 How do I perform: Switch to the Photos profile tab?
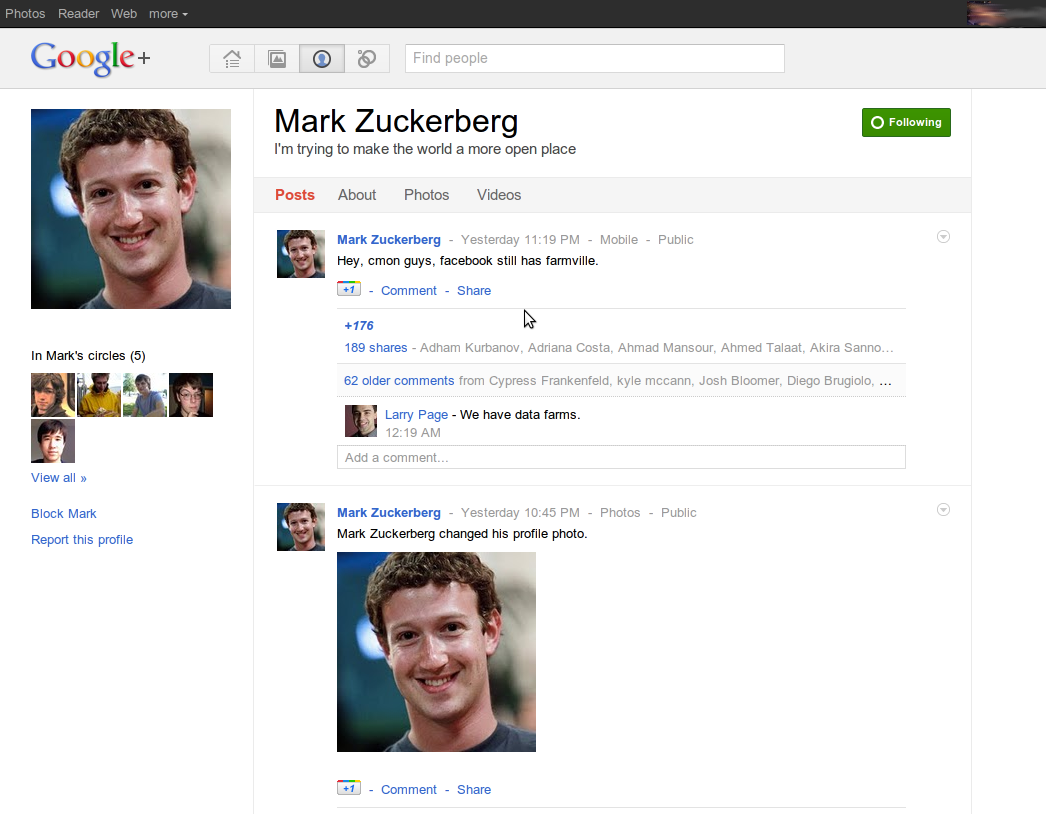click(426, 195)
